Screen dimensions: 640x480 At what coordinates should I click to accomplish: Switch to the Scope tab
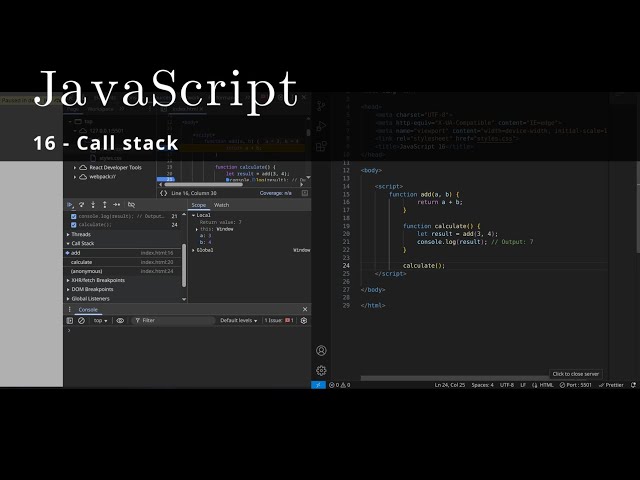tap(199, 205)
